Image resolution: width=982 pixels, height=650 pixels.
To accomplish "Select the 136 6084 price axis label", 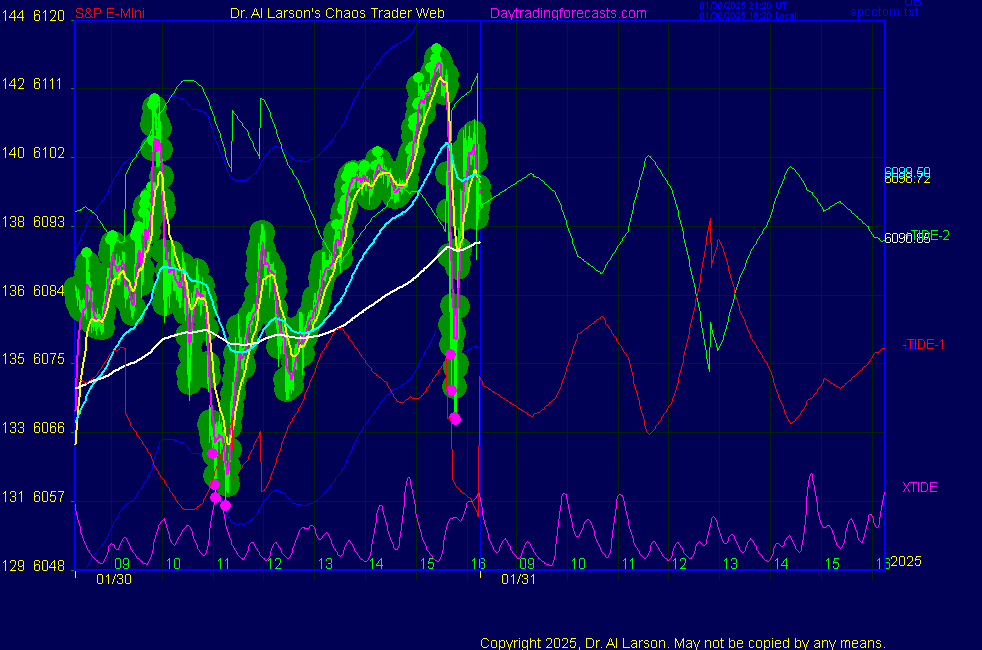I will click(x=33, y=291).
